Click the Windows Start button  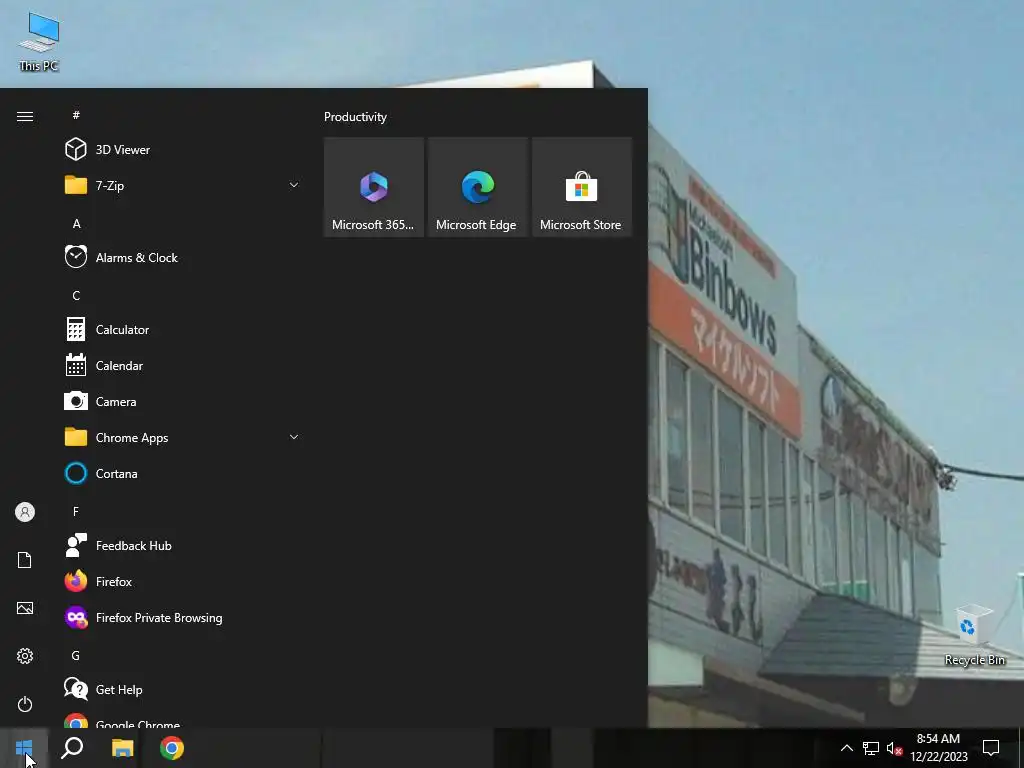click(24, 748)
